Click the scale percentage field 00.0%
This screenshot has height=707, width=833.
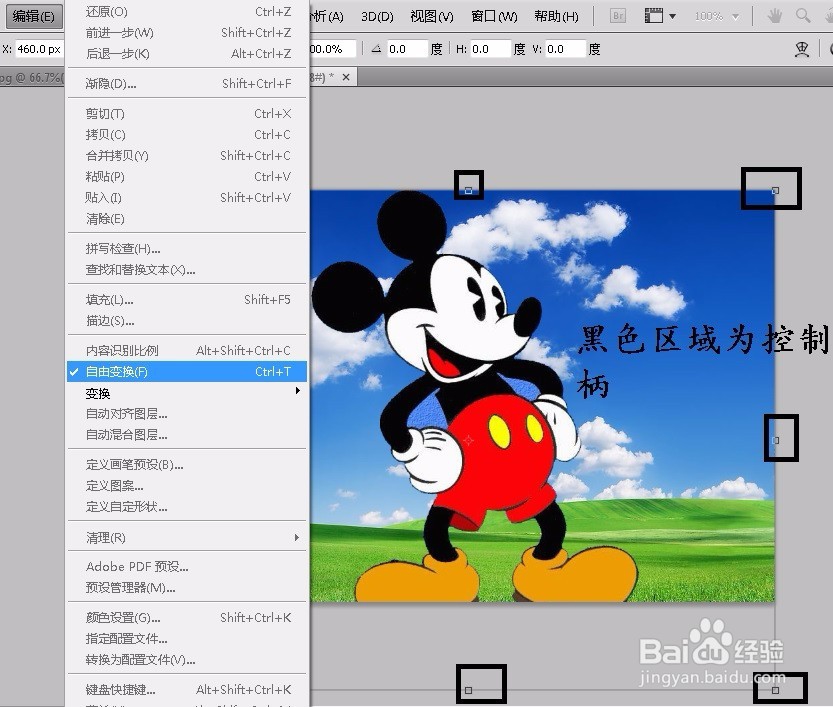tap(333, 49)
